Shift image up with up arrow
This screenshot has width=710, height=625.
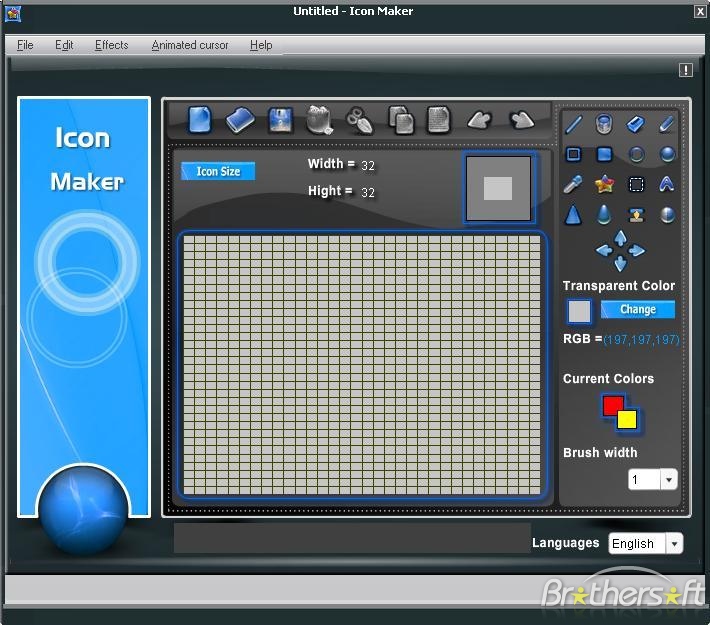pyautogui.click(x=620, y=237)
